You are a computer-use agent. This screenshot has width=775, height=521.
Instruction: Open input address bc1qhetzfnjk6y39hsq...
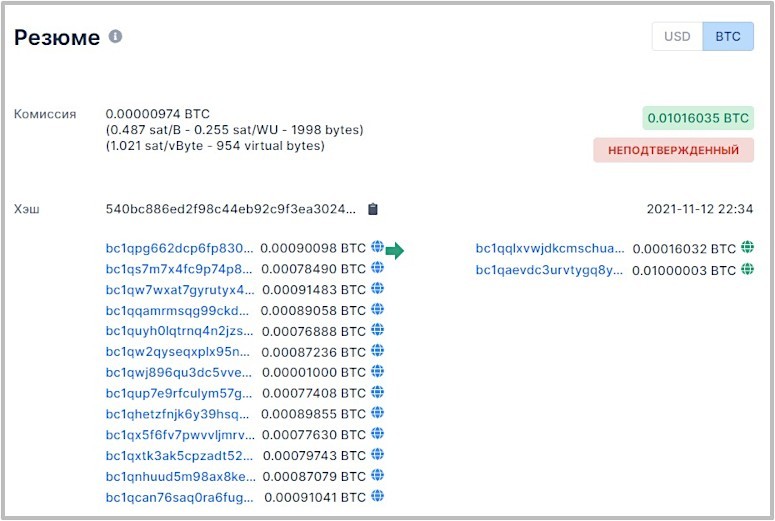point(177,414)
